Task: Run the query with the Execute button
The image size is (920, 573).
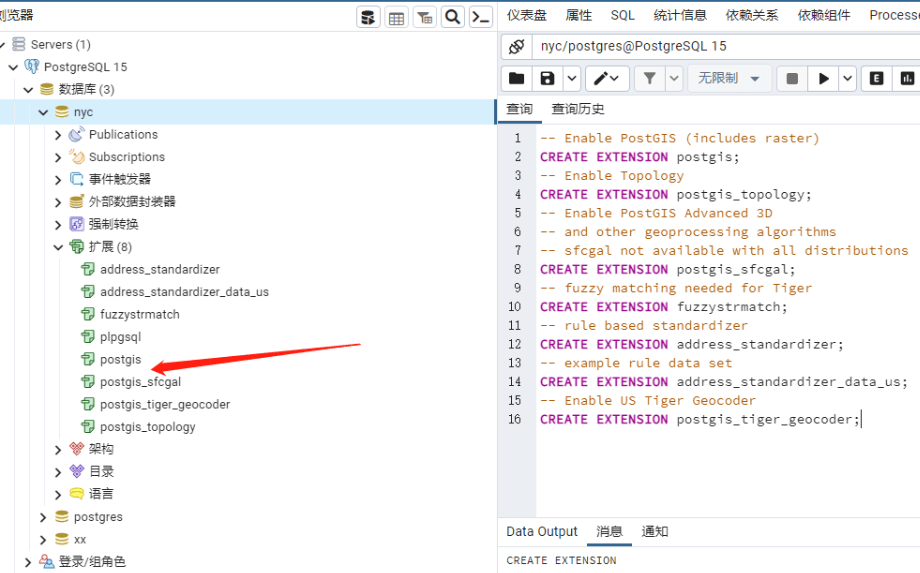Action: tap(824, 78)
